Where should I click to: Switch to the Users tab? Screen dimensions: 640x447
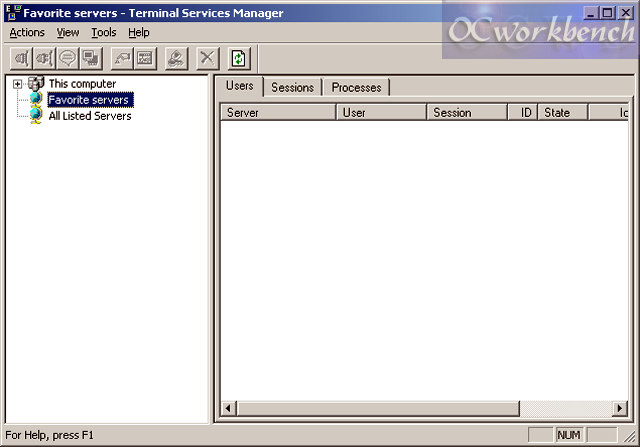(240, 86)
